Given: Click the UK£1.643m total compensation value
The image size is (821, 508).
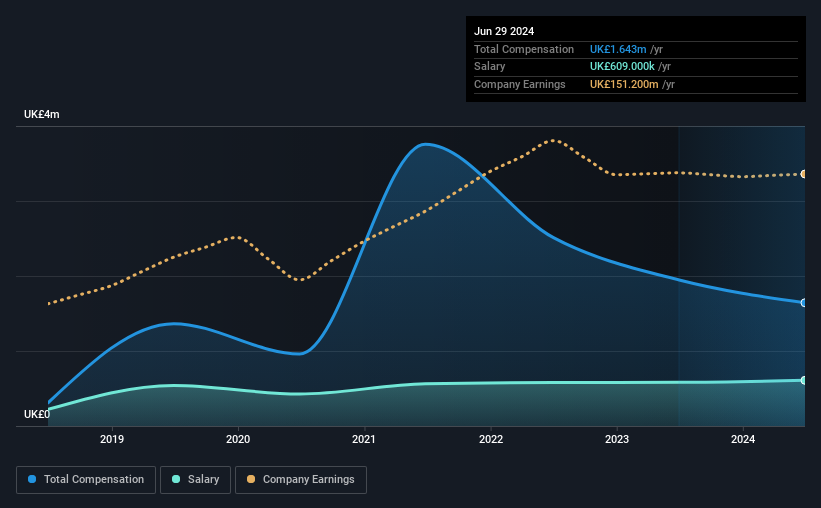Looking at the screenshot, I should point(618,49).
